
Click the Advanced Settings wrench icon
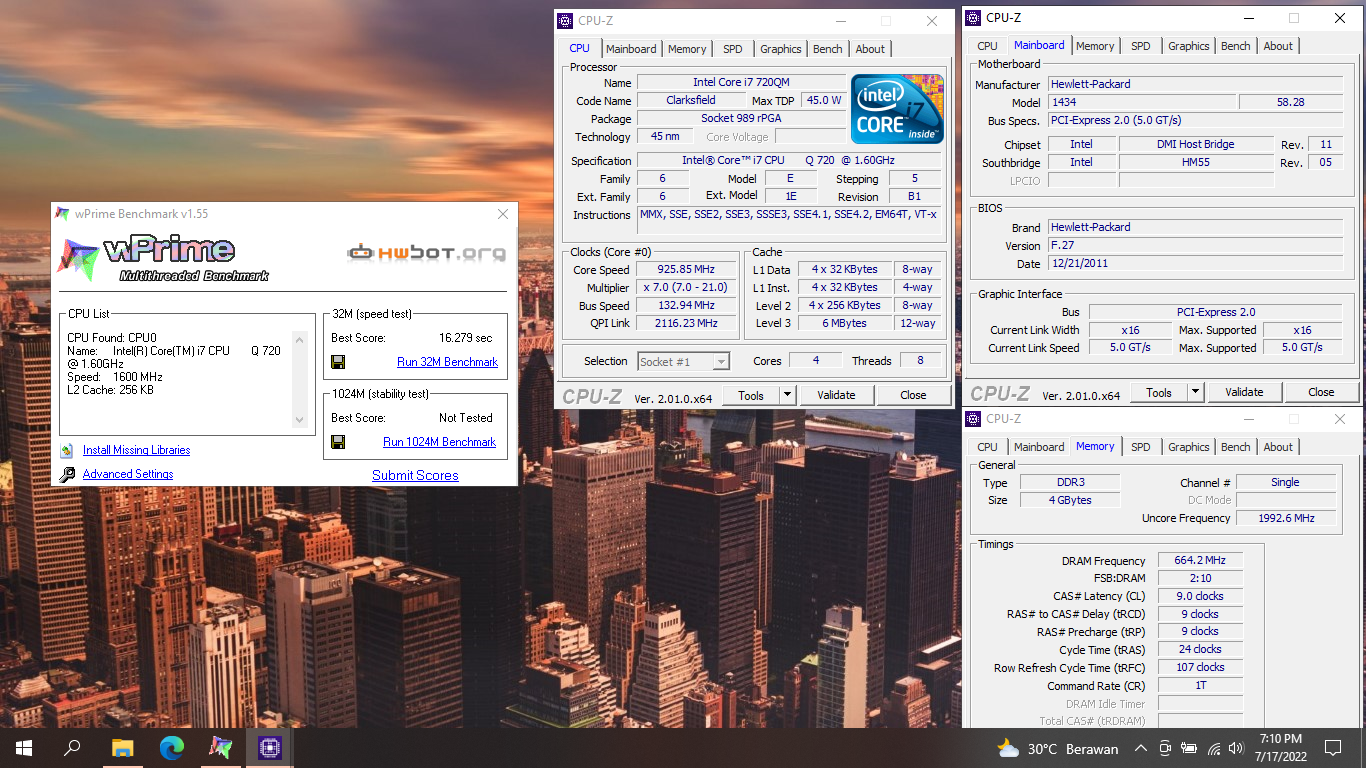[67, 475]
